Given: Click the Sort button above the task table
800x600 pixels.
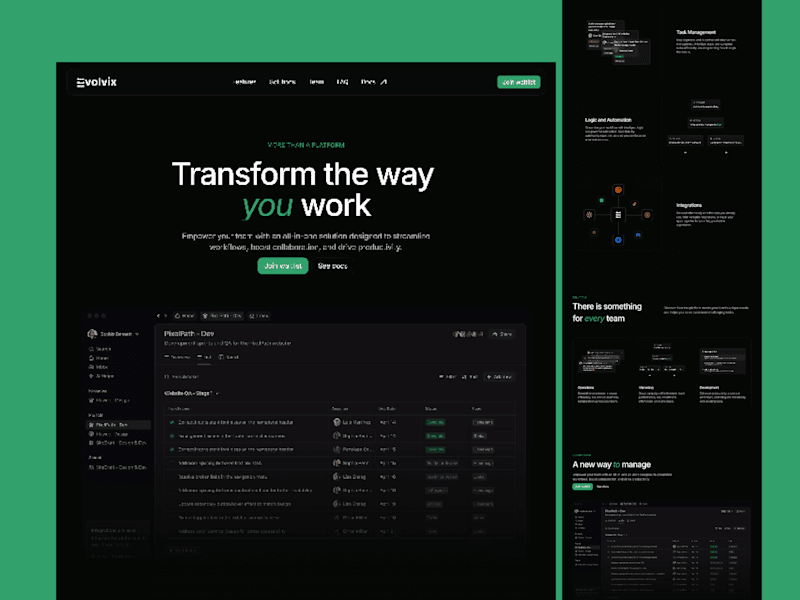Looking at the screenshot, I should pyautogui.click(x=470, y=377).
